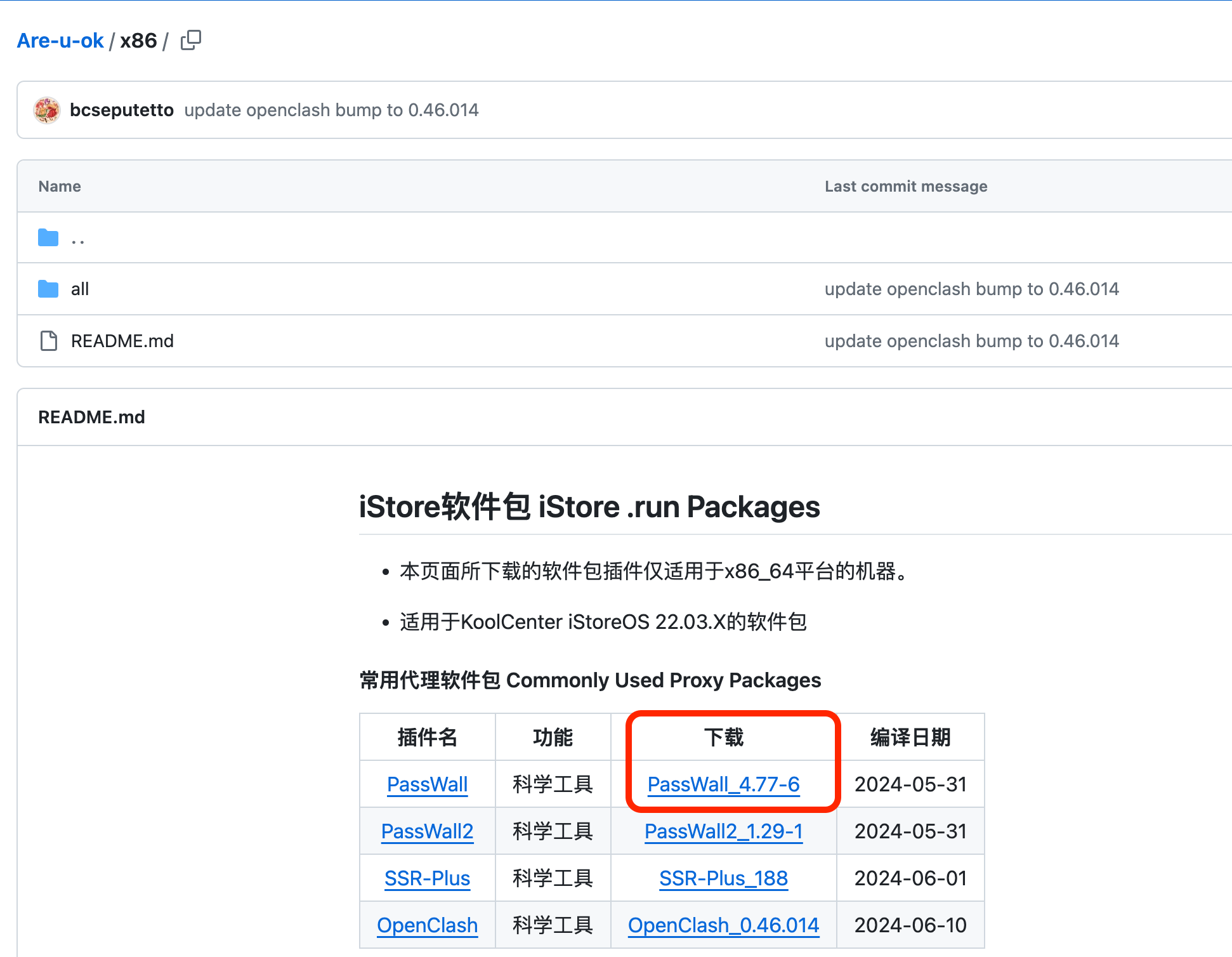The height and width of the screenshot is (957, 1232).
Task: Download OpenClash_0.46.014 package
Action: tap(723, 925)
